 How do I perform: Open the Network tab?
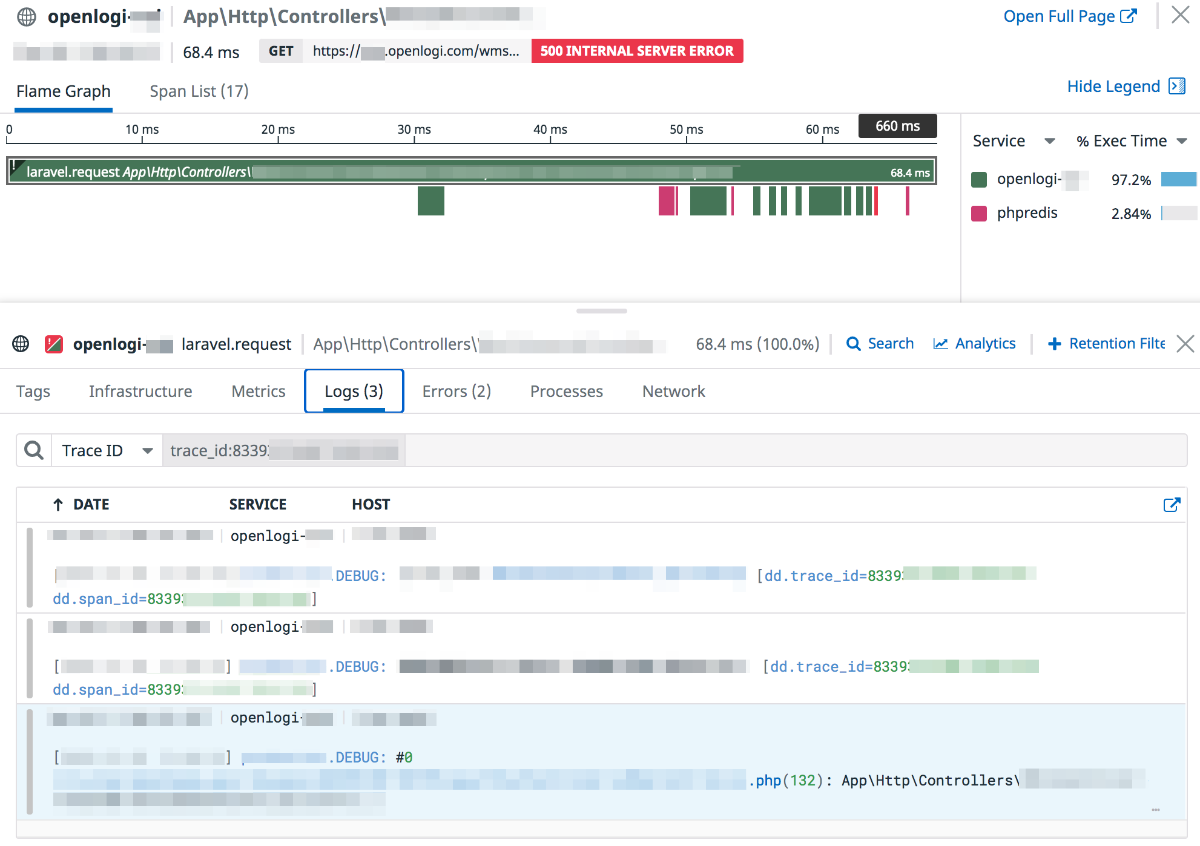click(x=674, y=391)
